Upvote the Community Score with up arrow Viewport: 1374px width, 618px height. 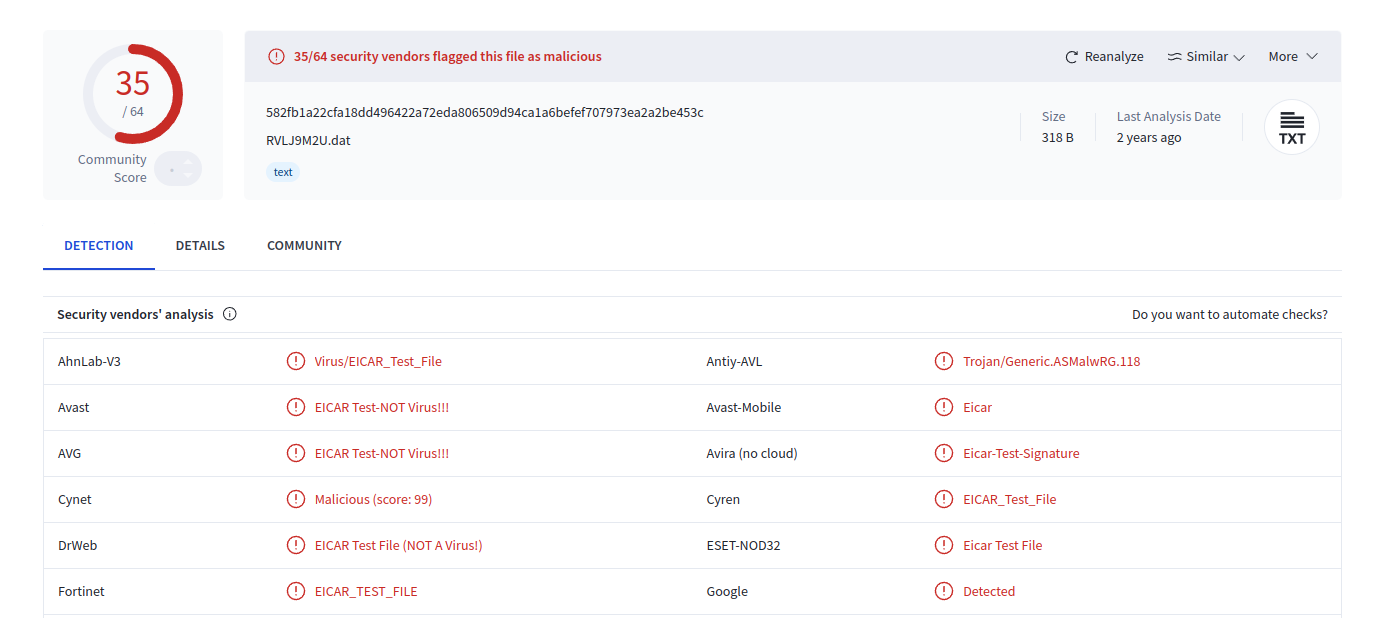tap(187, 162)
